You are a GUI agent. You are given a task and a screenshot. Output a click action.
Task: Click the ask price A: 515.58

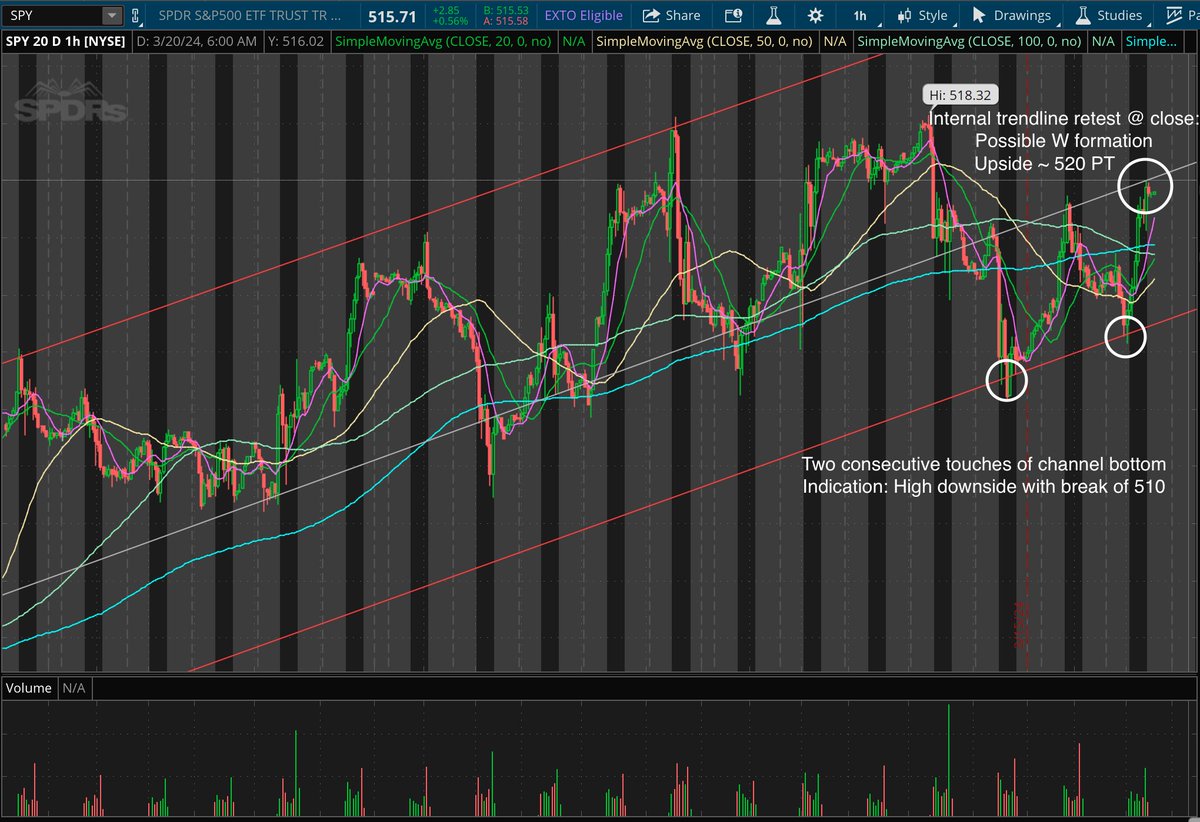[x=508, y=21]
